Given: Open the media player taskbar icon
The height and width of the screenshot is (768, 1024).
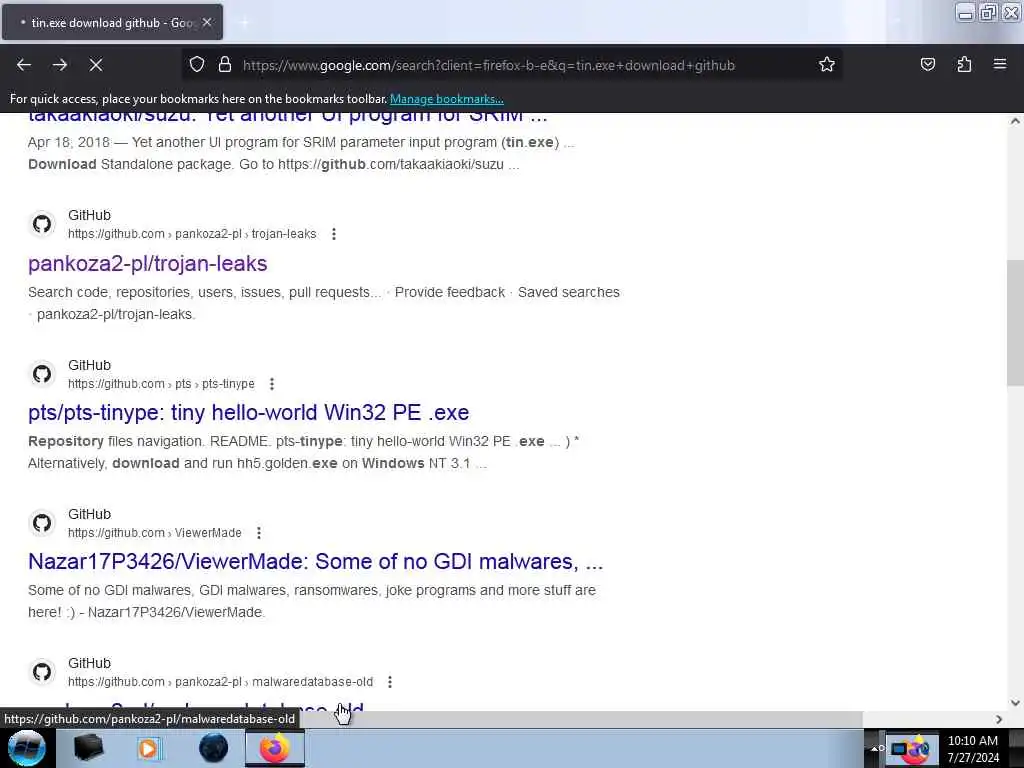Looking at the screenshot, I should click(x=150, y=748).
